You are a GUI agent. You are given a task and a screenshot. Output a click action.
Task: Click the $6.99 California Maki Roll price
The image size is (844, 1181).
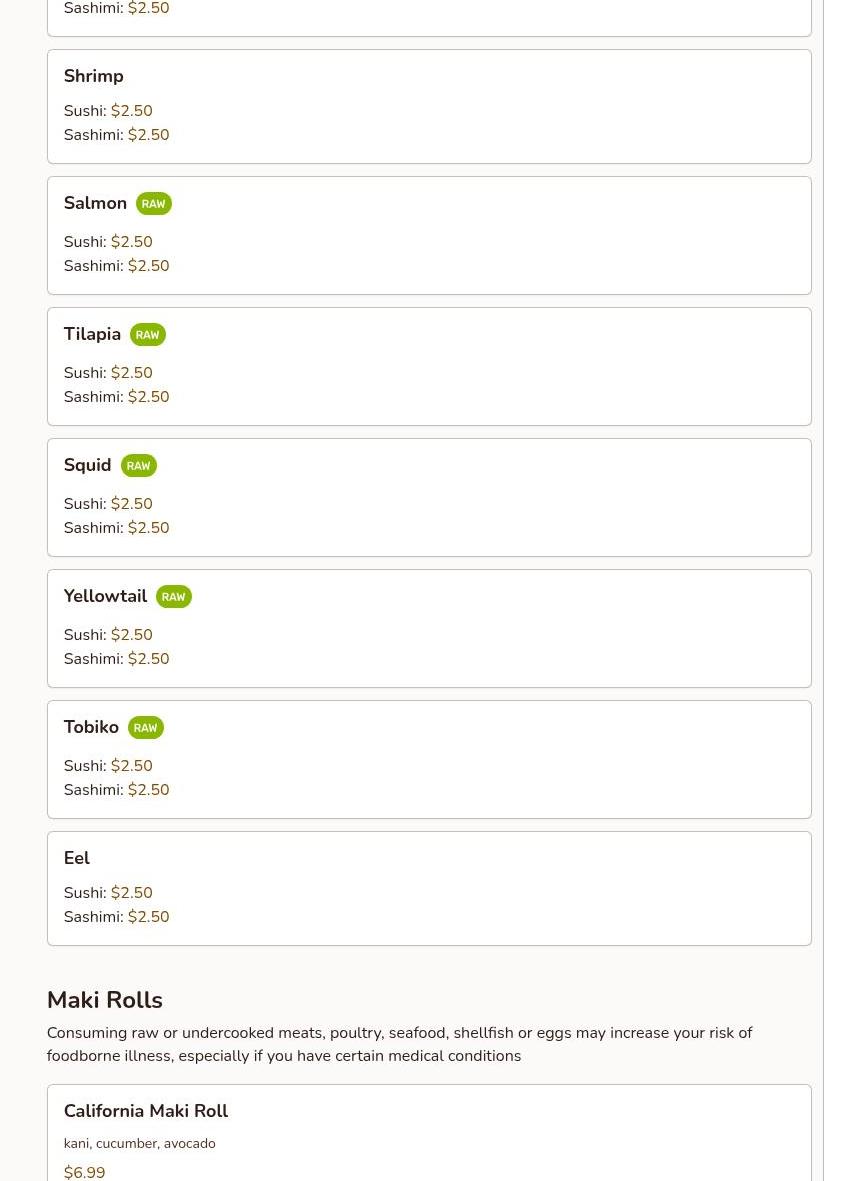click(x=84, y=1172)
